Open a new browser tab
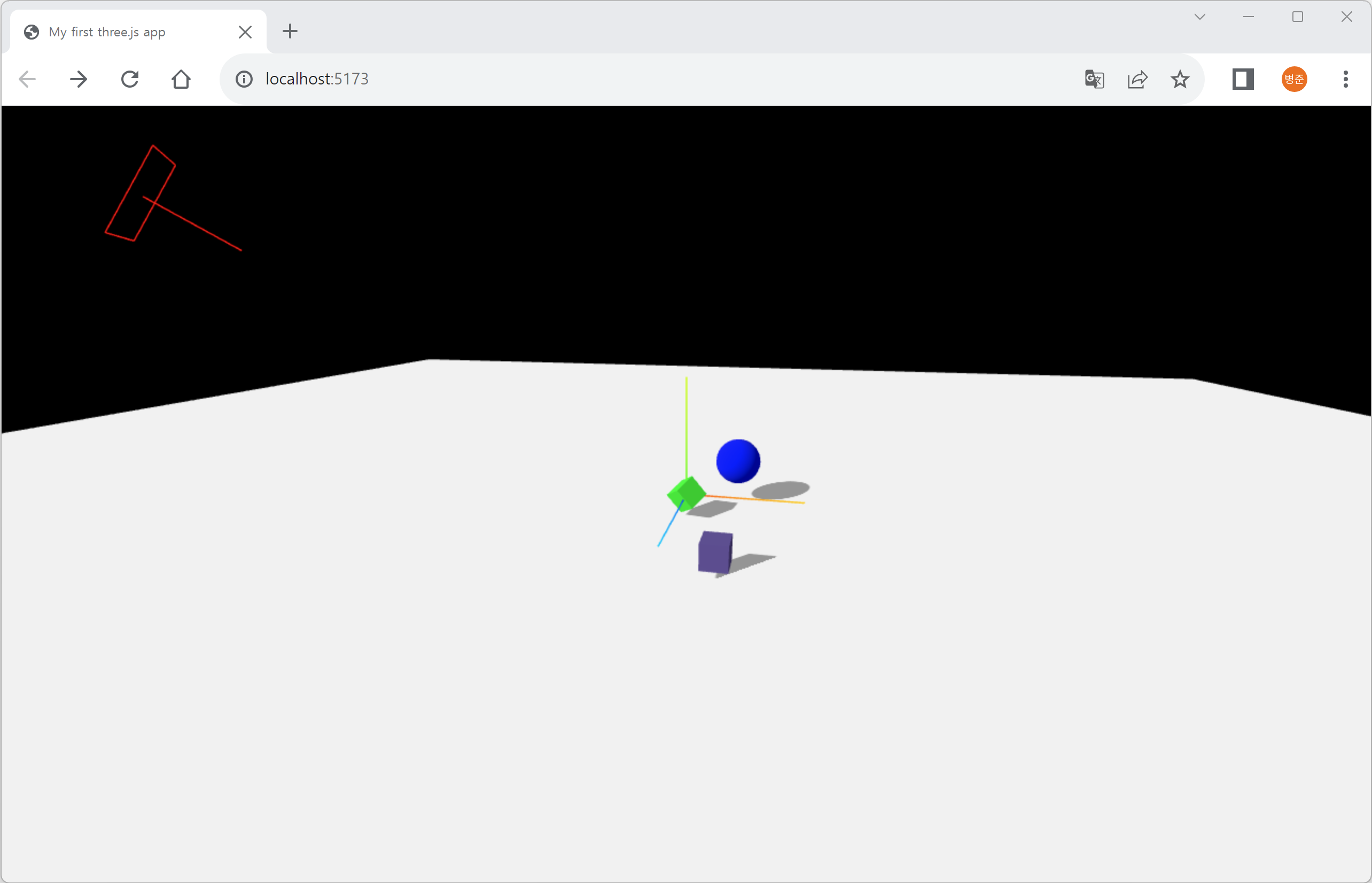The image size is (1372, 883). (x=291, y=31)
